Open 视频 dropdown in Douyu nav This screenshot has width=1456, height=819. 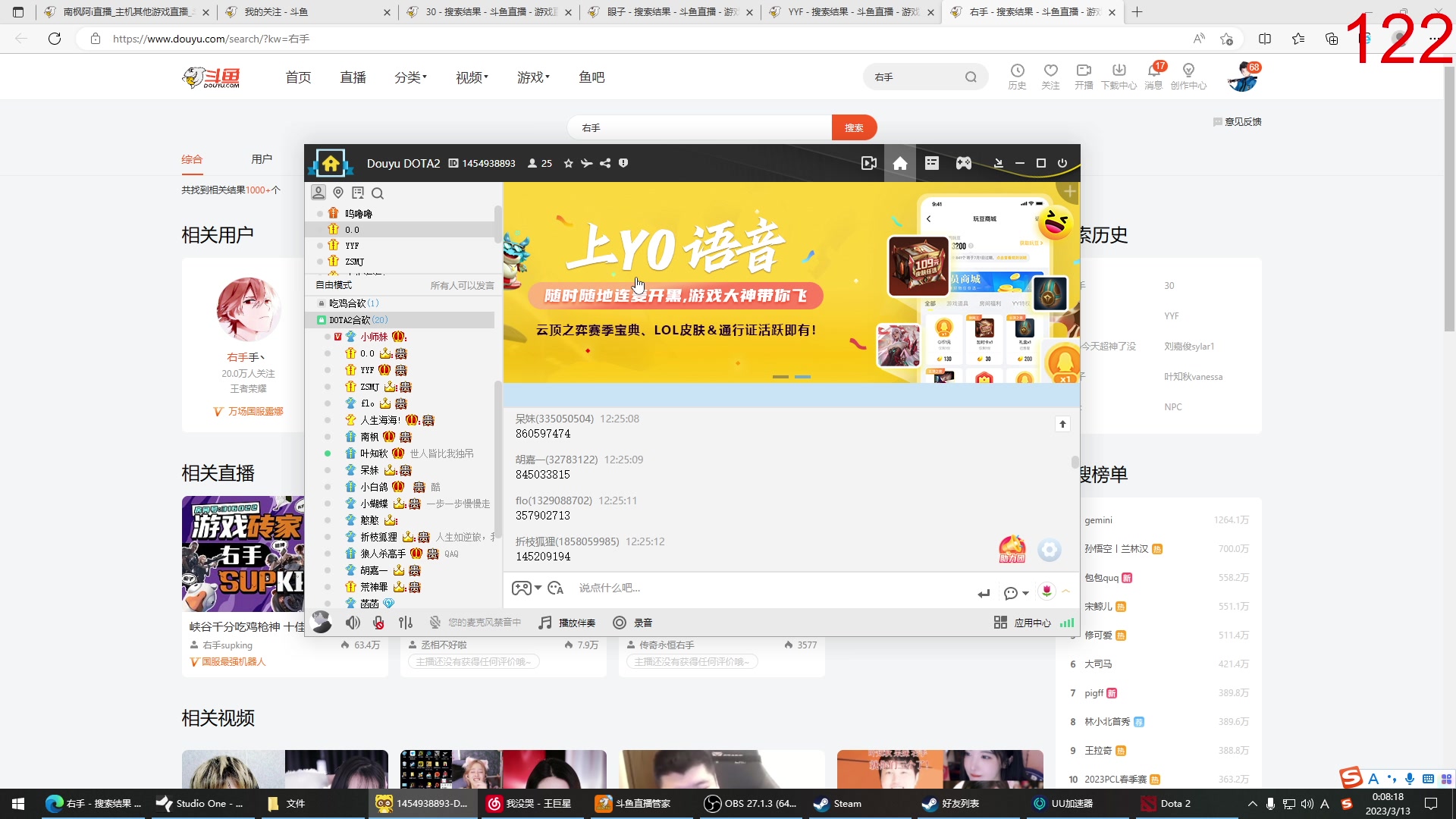tap(472, 77)
